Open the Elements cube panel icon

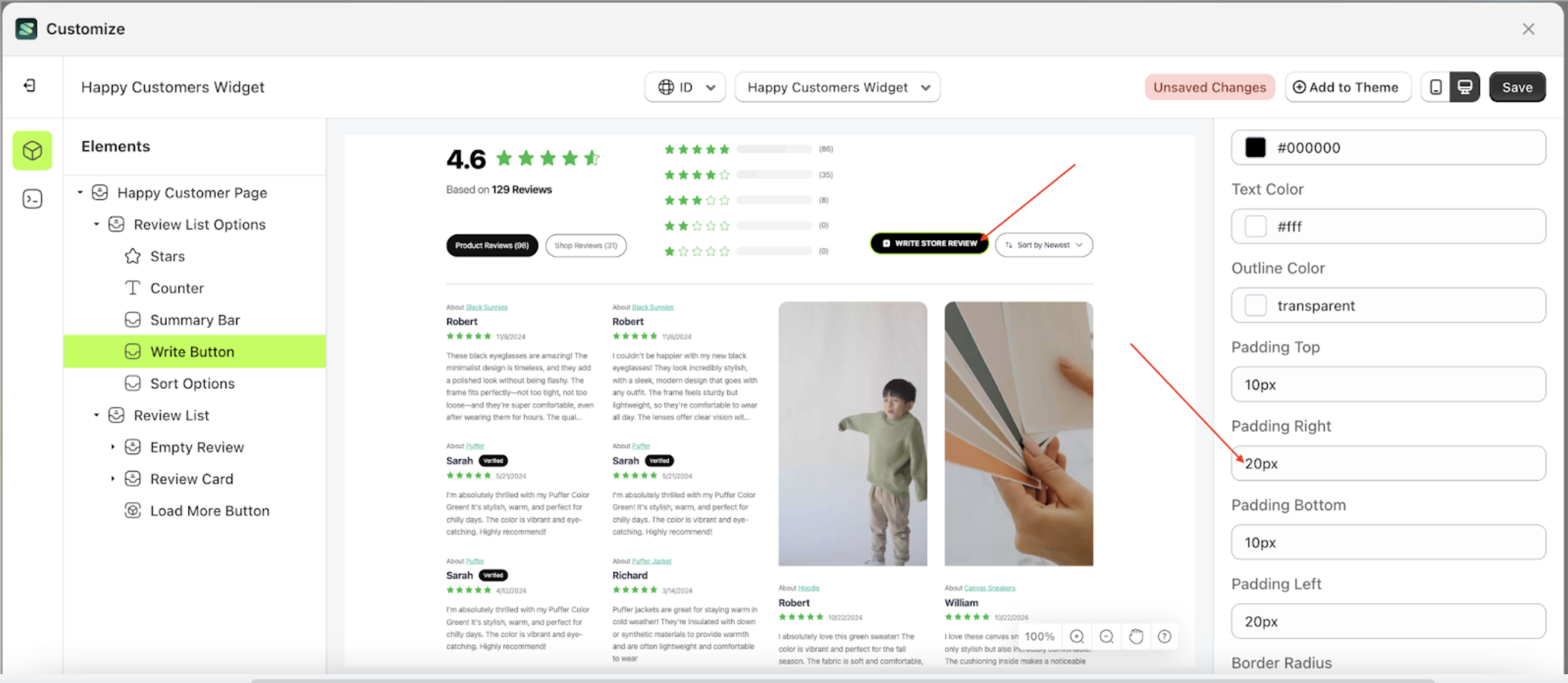tap(32, 151)
